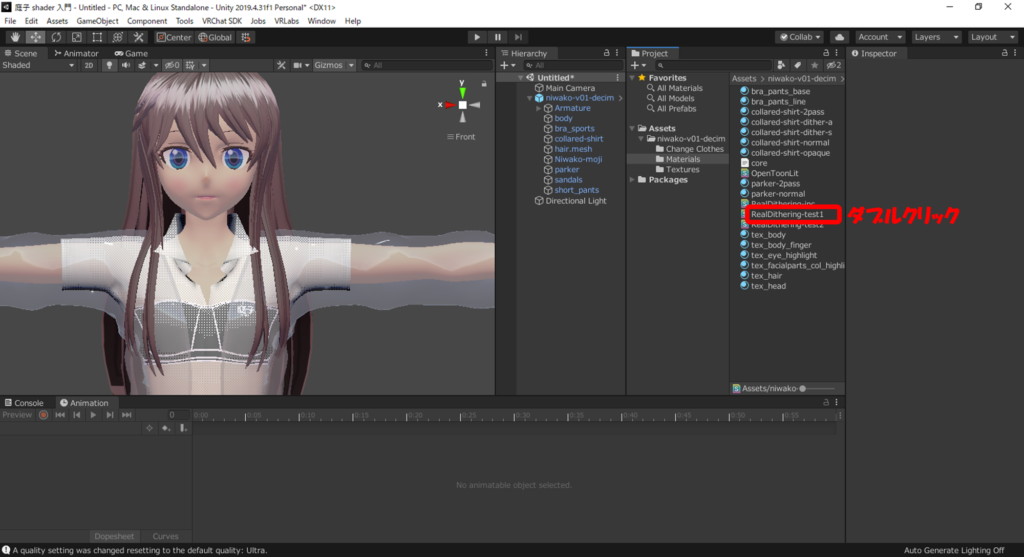Toggle scene audio with the speaker icon
The image size is (1024, 557).
pos(126,65)
